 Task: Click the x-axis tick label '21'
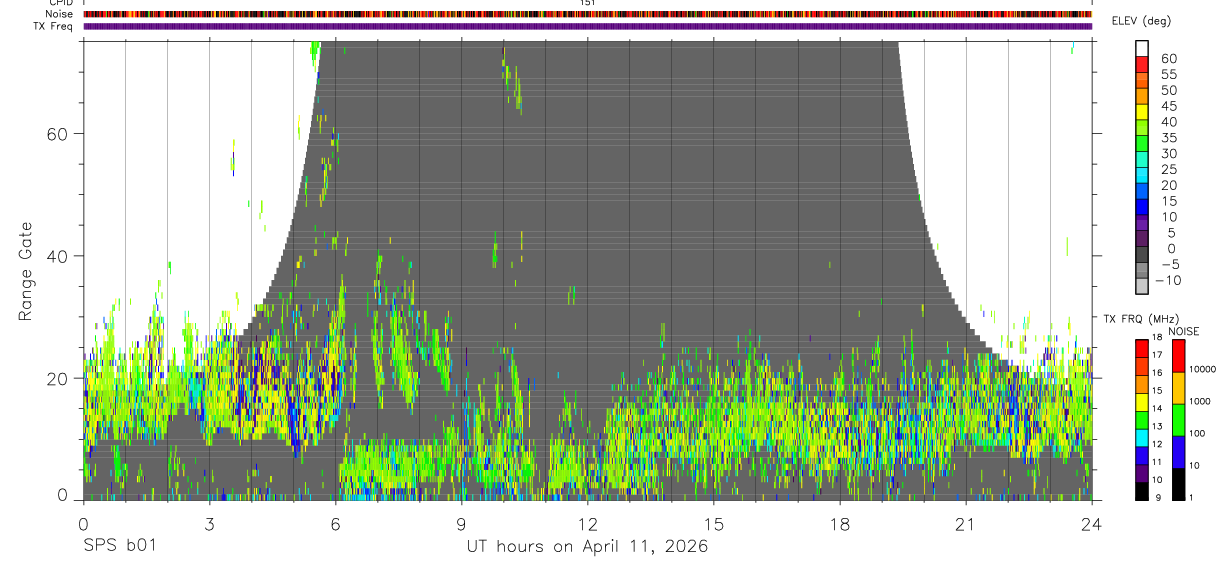click(x=965, y=525)
